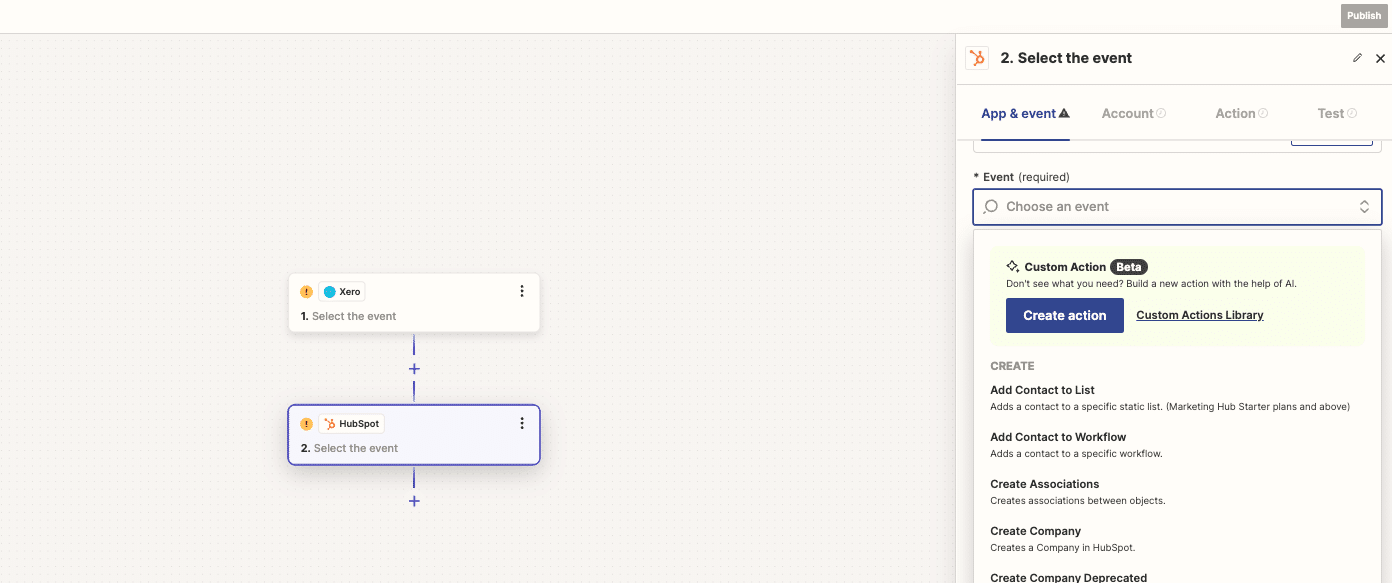Click the warning icon on Xero step
This screenshot has height=583, width=1392.
(306, 292)
